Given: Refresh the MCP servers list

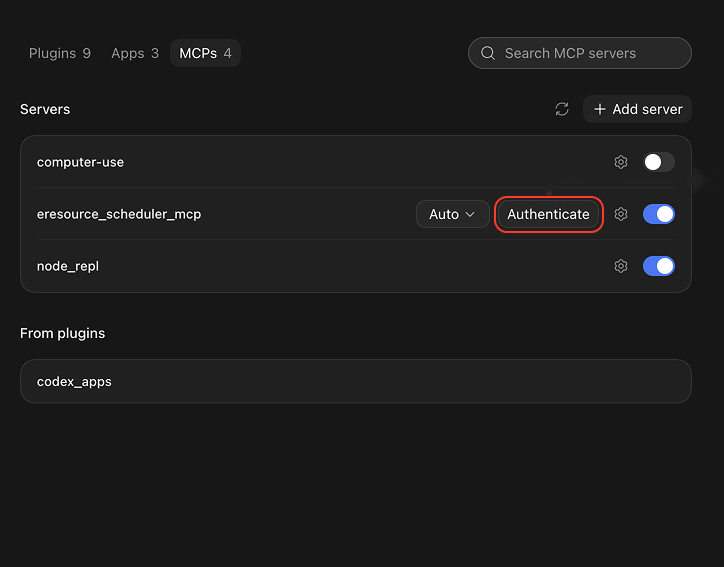Looking at the screenshot, I should tap(561, 109).
